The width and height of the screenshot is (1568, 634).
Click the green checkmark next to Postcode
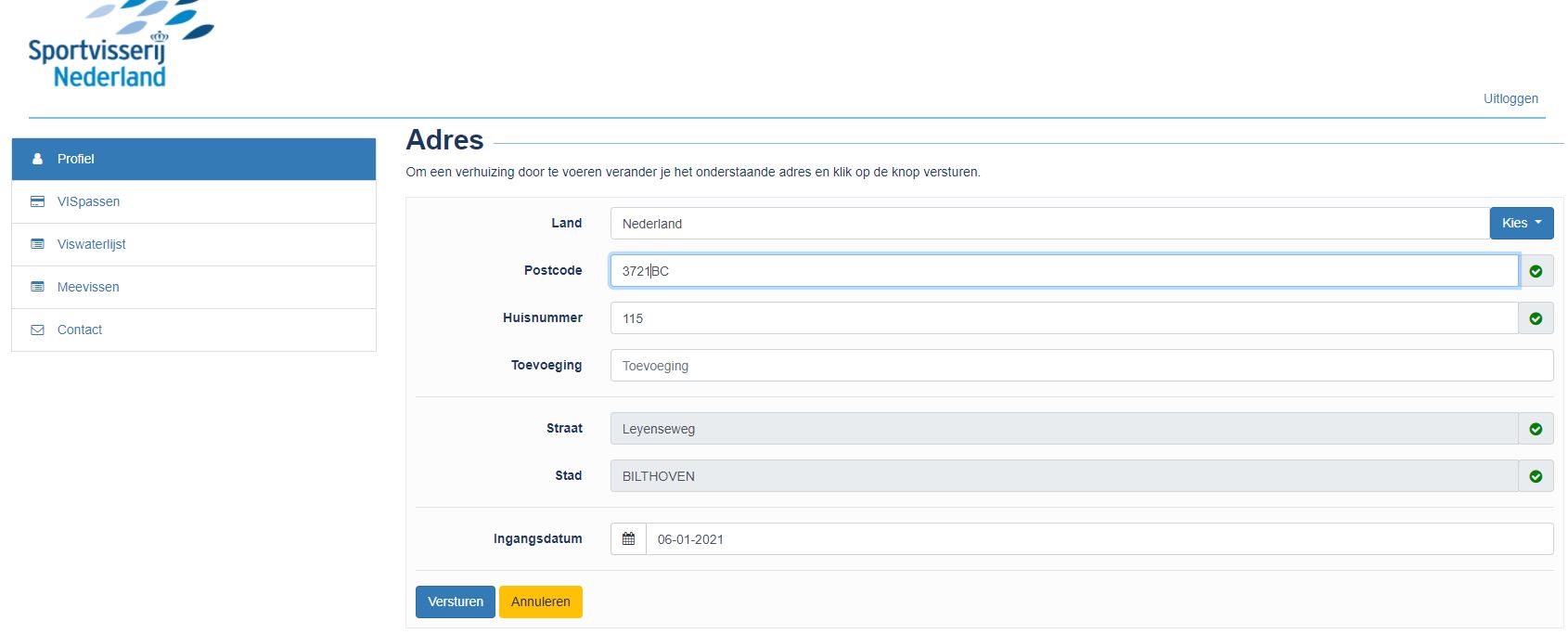tap(1536, 271)
